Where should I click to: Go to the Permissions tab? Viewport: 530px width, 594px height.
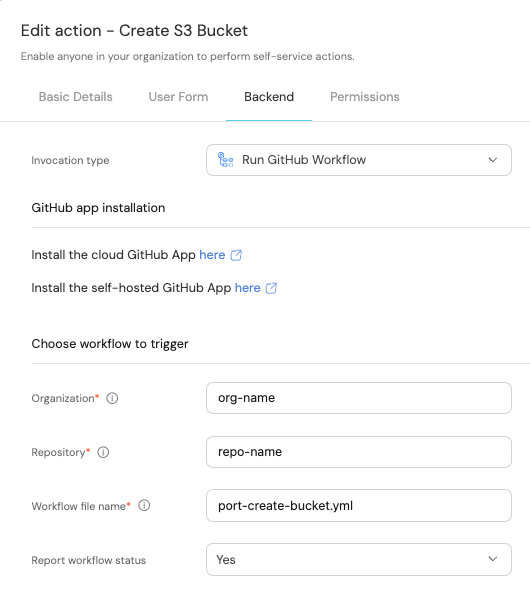(365, 97)
